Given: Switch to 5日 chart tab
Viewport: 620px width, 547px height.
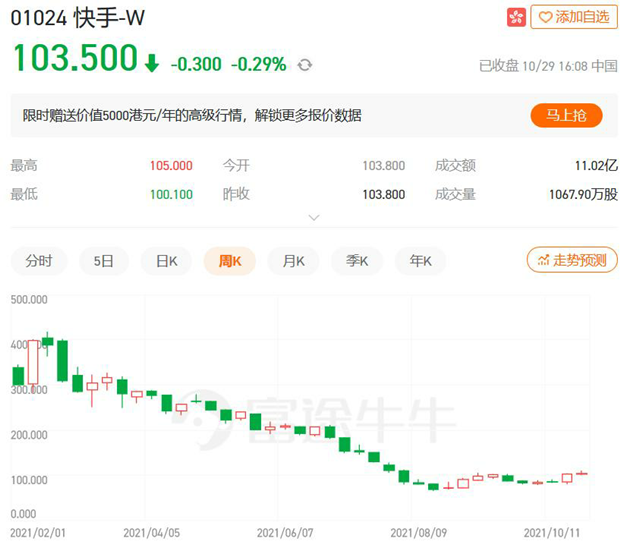Looking at the screenshot, I should pos(104,261).
